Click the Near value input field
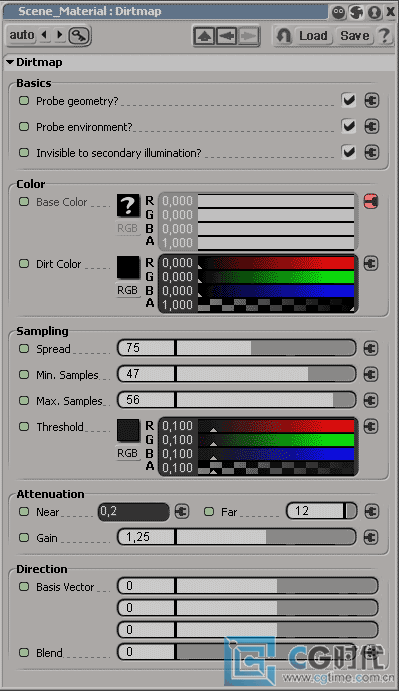 134,512
